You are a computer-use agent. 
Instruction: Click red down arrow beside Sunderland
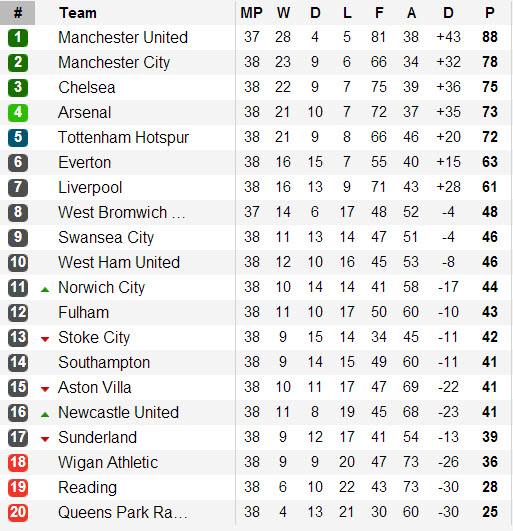pos(45,439)
